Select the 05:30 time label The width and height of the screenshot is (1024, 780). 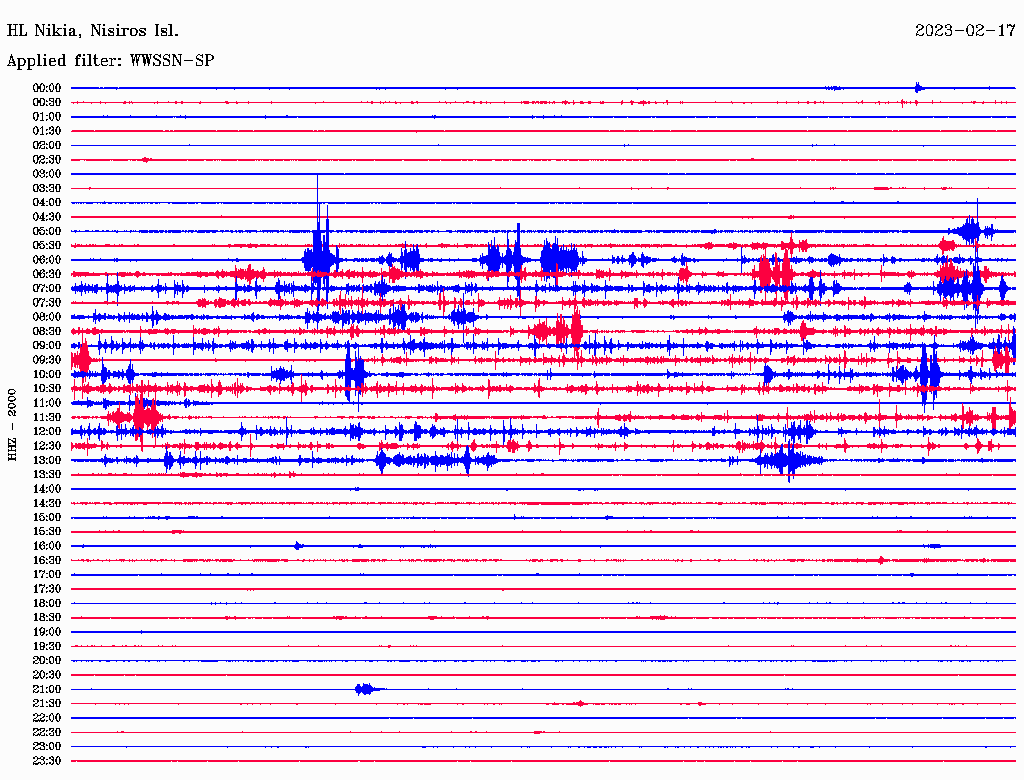(47, 246)
